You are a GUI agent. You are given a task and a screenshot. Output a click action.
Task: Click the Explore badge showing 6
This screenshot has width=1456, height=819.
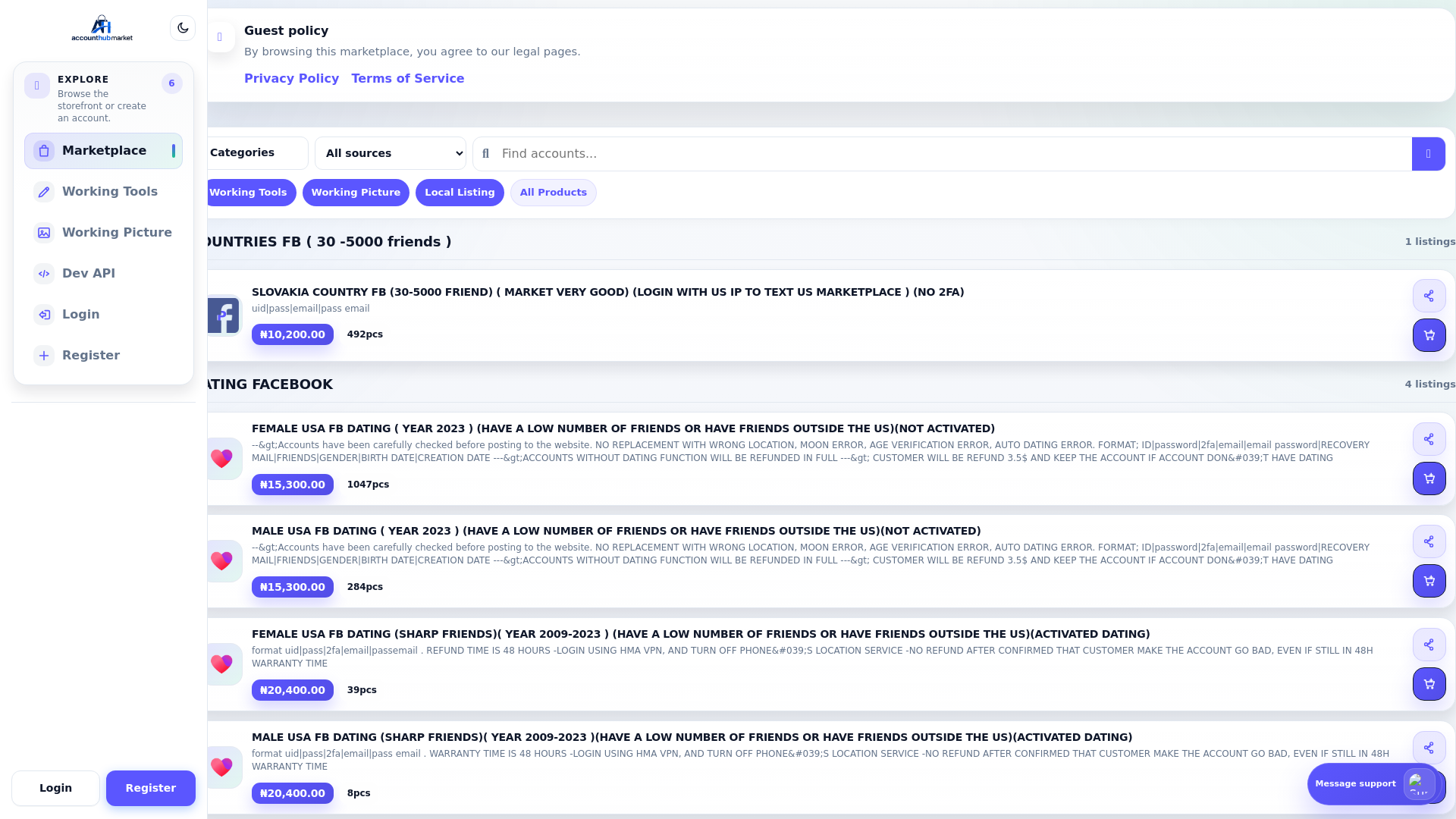point(172,83)
